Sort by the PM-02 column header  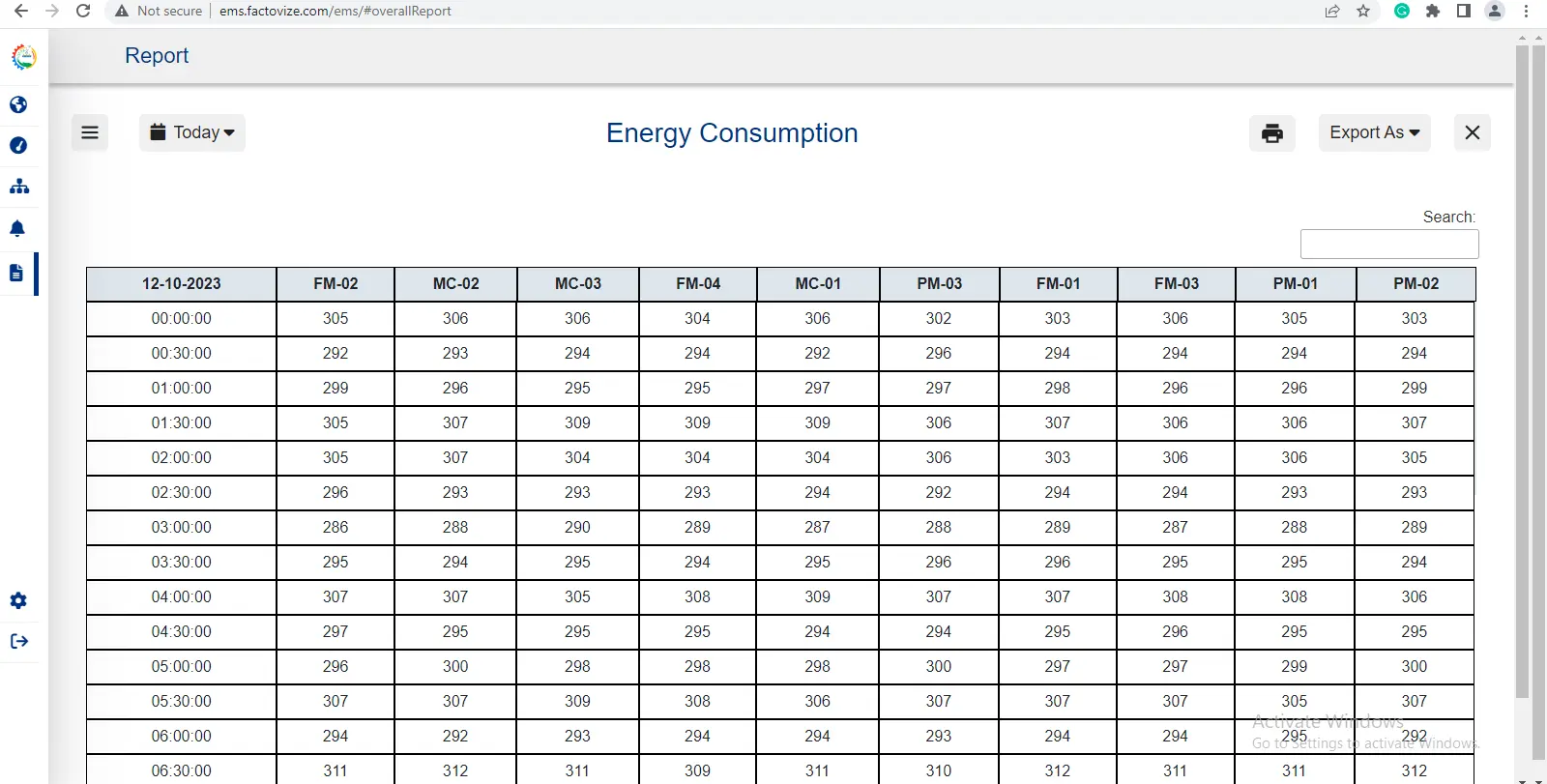pyautogui.click(x=1416, y=284)
